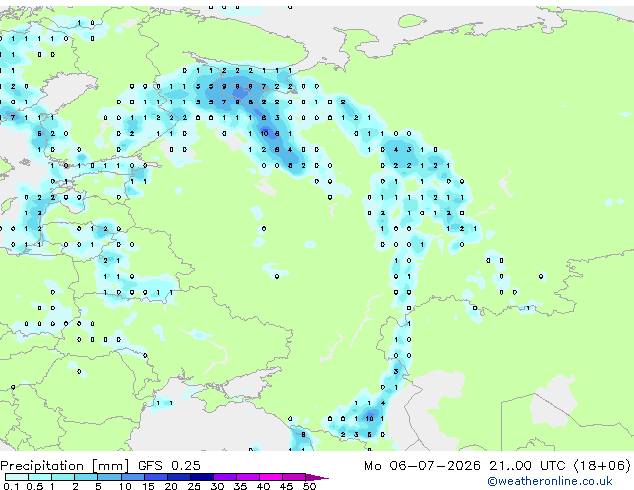Click the "25" legend scale label
Viewport: 634px width, 490px height.
coord(194,486)
